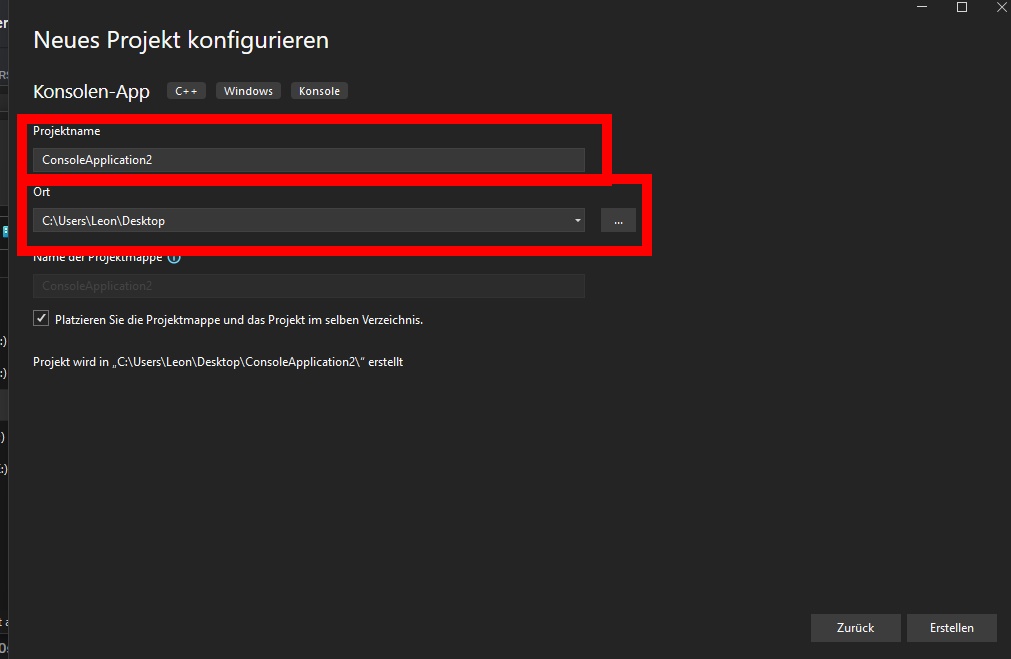This screenshot has height=659, width=1011.
Task: Maximize the project configuration window
Action: (962, 8)
